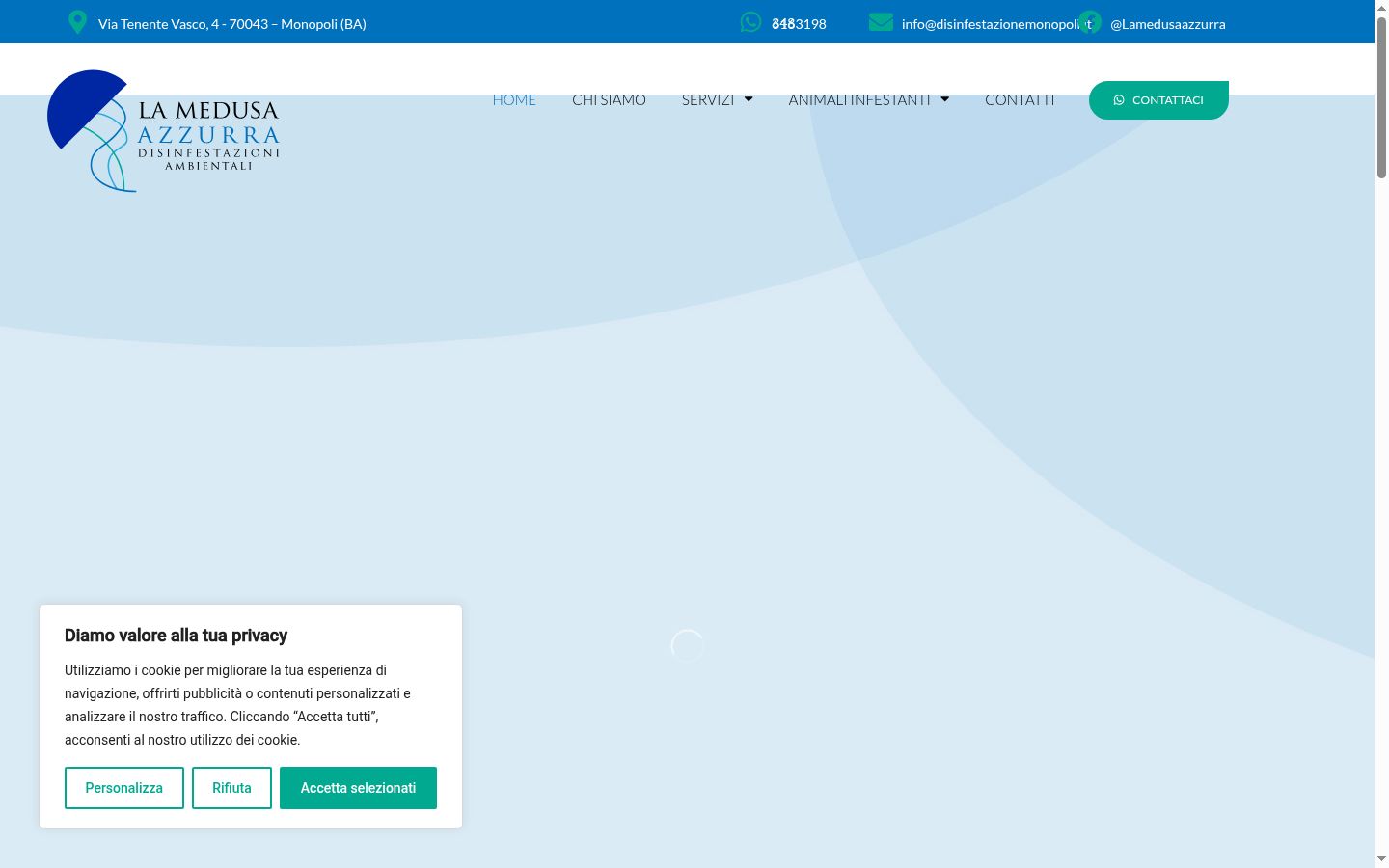Click the Contattaci button

point(1158,100)
